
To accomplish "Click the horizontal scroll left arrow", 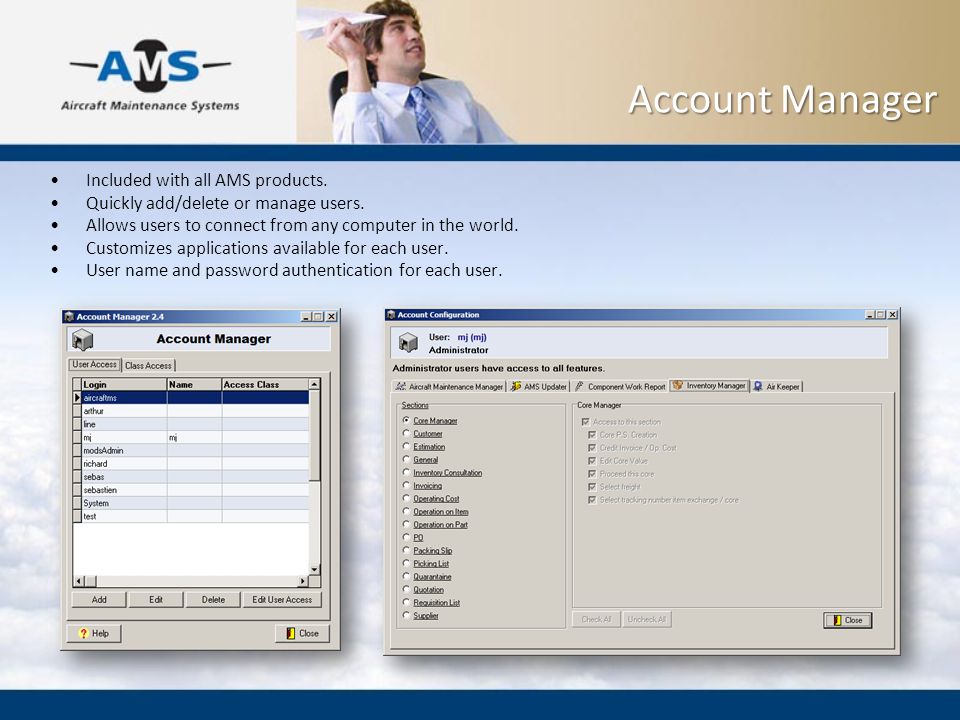I will click(78, 580).
